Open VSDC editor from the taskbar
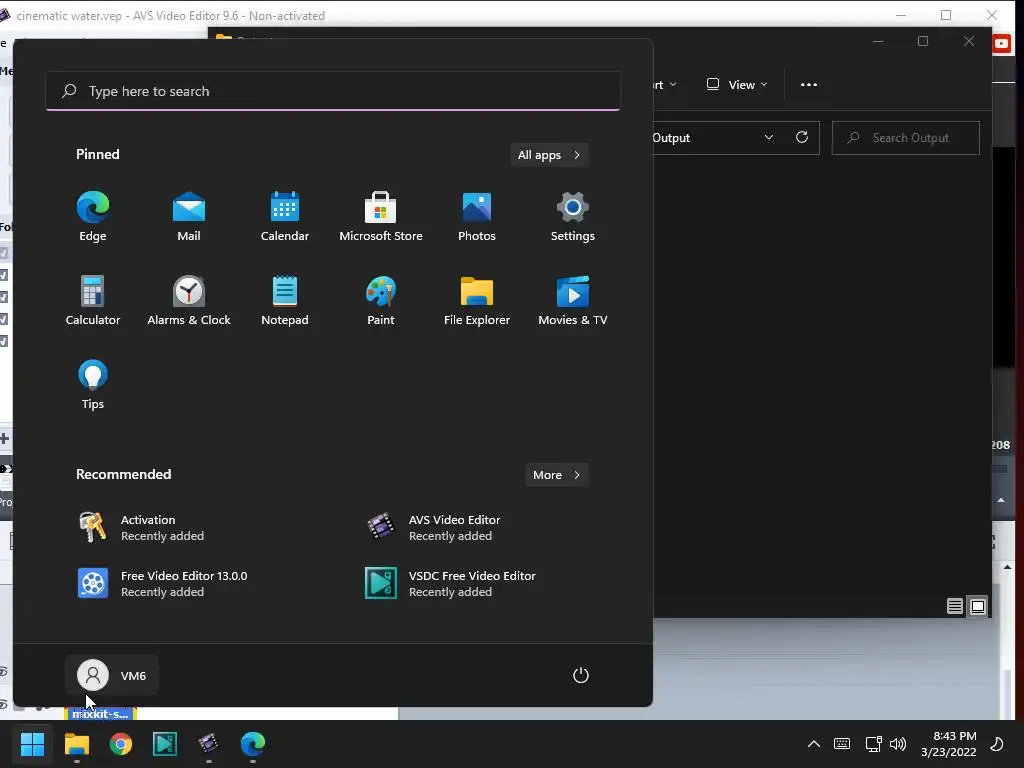This screenshot has height=768, width=1024. click(x=165, y=744)
